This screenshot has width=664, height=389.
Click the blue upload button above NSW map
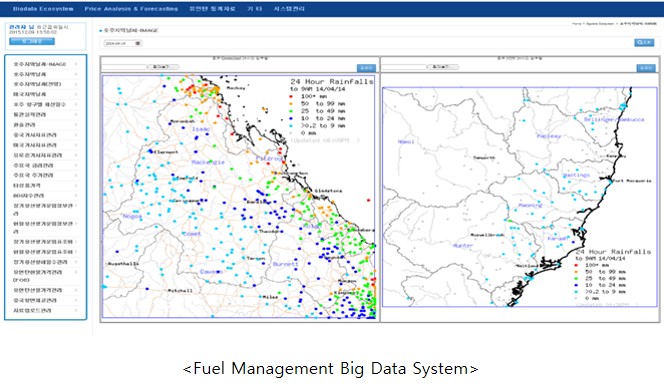(x=646, y=68)
